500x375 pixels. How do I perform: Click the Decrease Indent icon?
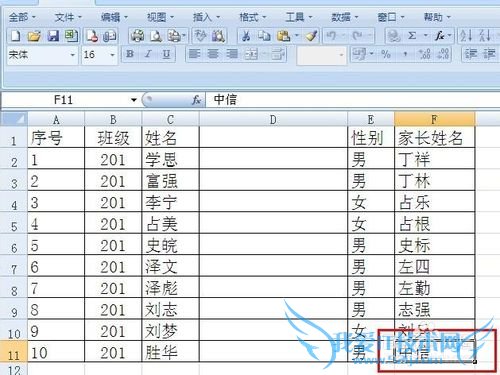[471, 54]
